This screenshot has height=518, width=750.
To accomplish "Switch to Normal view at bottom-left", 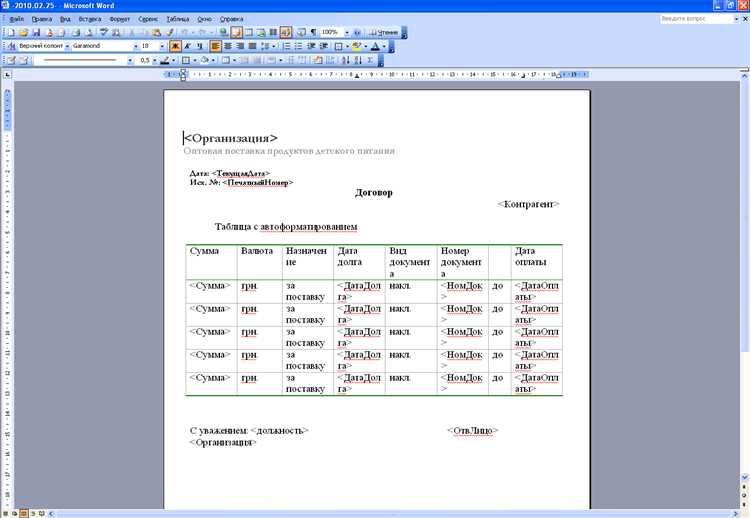I will (x=5, y=514).
